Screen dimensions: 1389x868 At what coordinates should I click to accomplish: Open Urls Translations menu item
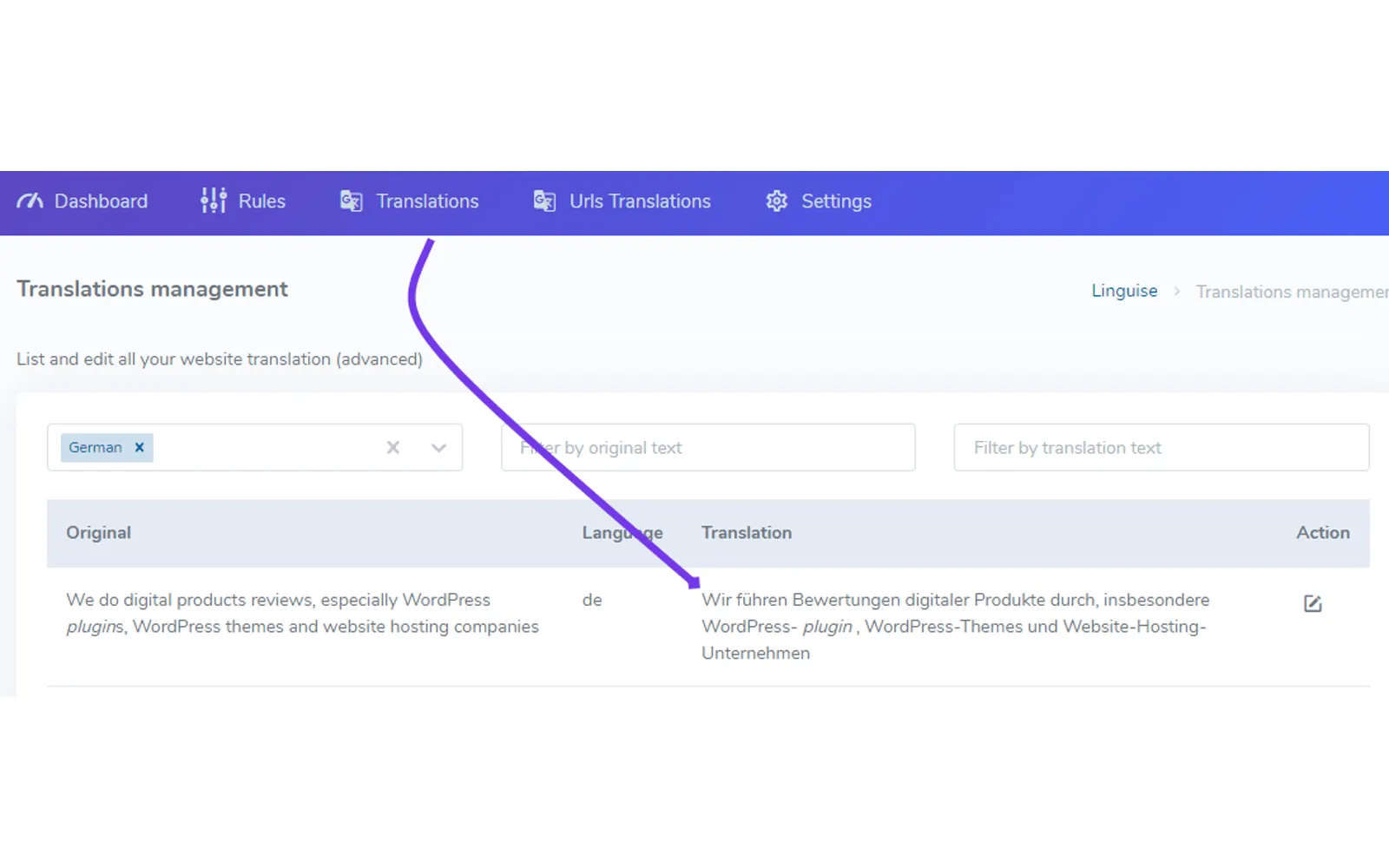pyautogui.click(x=622, y=201)
